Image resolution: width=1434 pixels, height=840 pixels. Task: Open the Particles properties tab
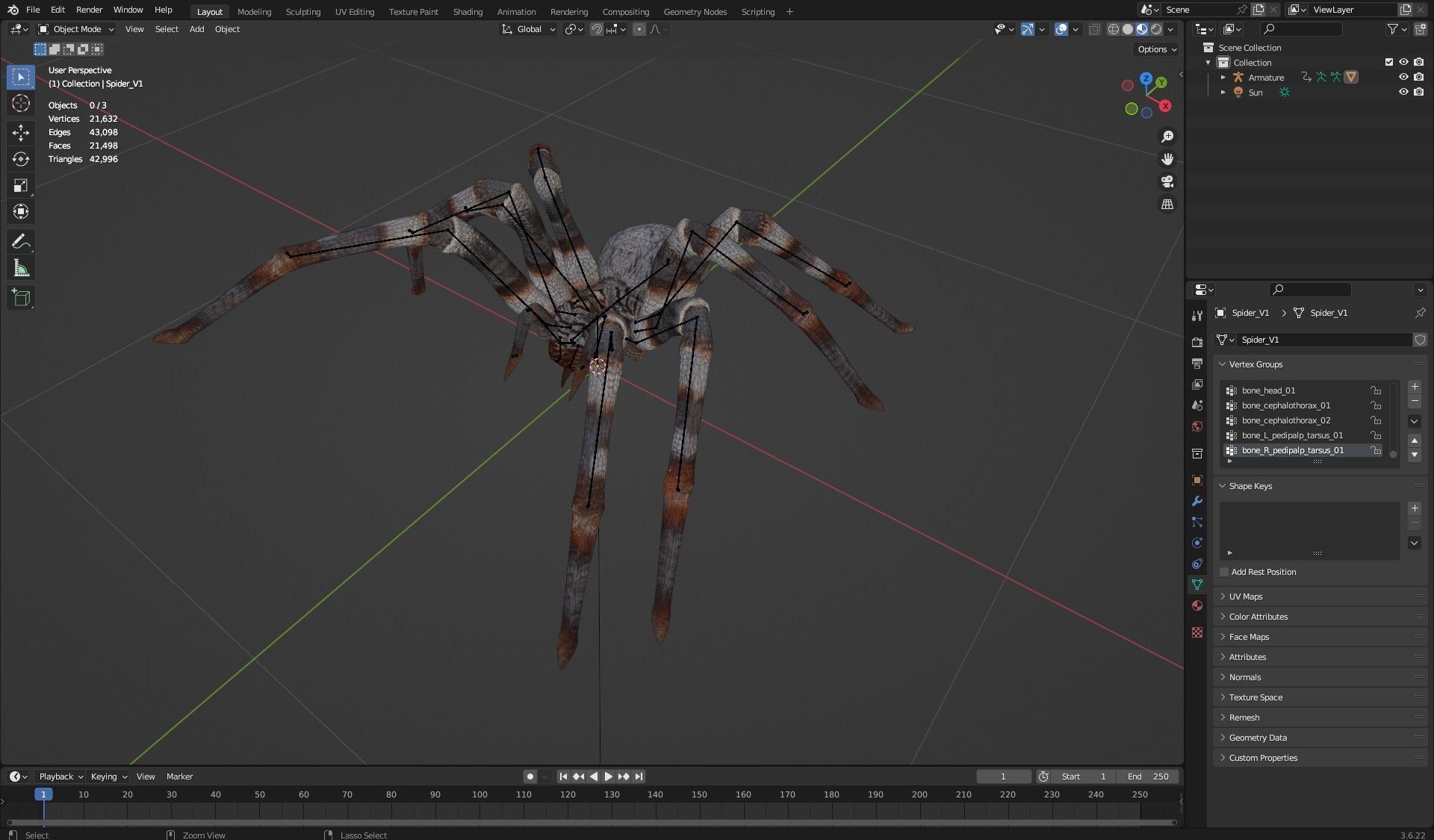click(1197, 522)
